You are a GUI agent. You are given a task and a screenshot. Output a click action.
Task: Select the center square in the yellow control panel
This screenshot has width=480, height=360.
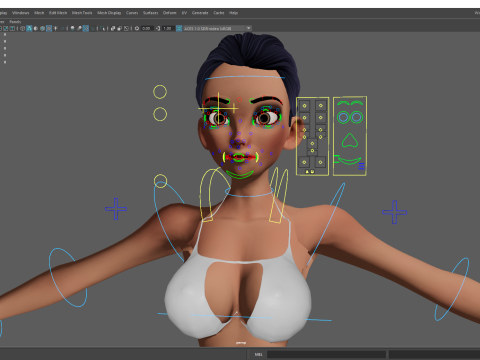[312, 144]
